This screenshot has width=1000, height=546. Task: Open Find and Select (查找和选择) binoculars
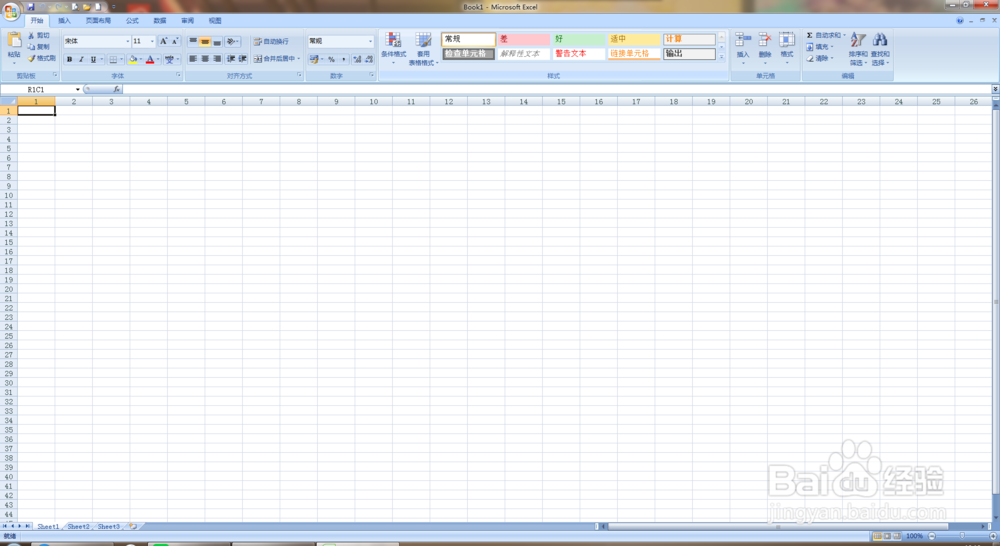pyautogui.click(x=880, y=48)
